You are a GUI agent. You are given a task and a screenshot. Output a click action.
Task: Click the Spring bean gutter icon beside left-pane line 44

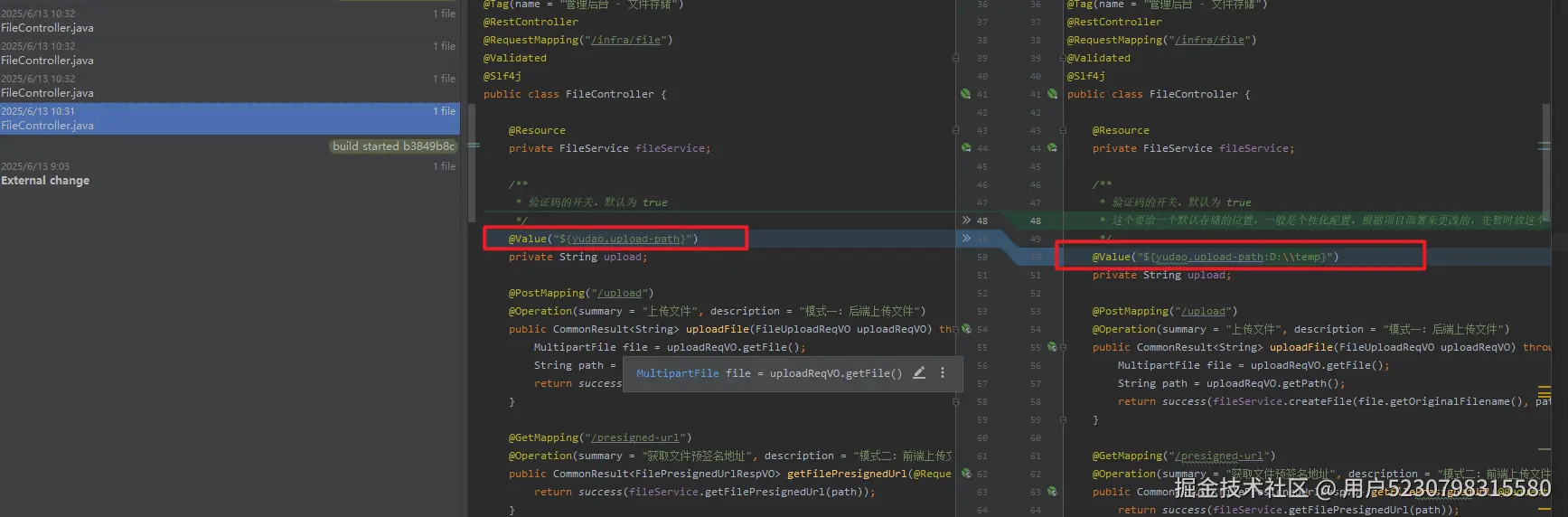(965, 148)
